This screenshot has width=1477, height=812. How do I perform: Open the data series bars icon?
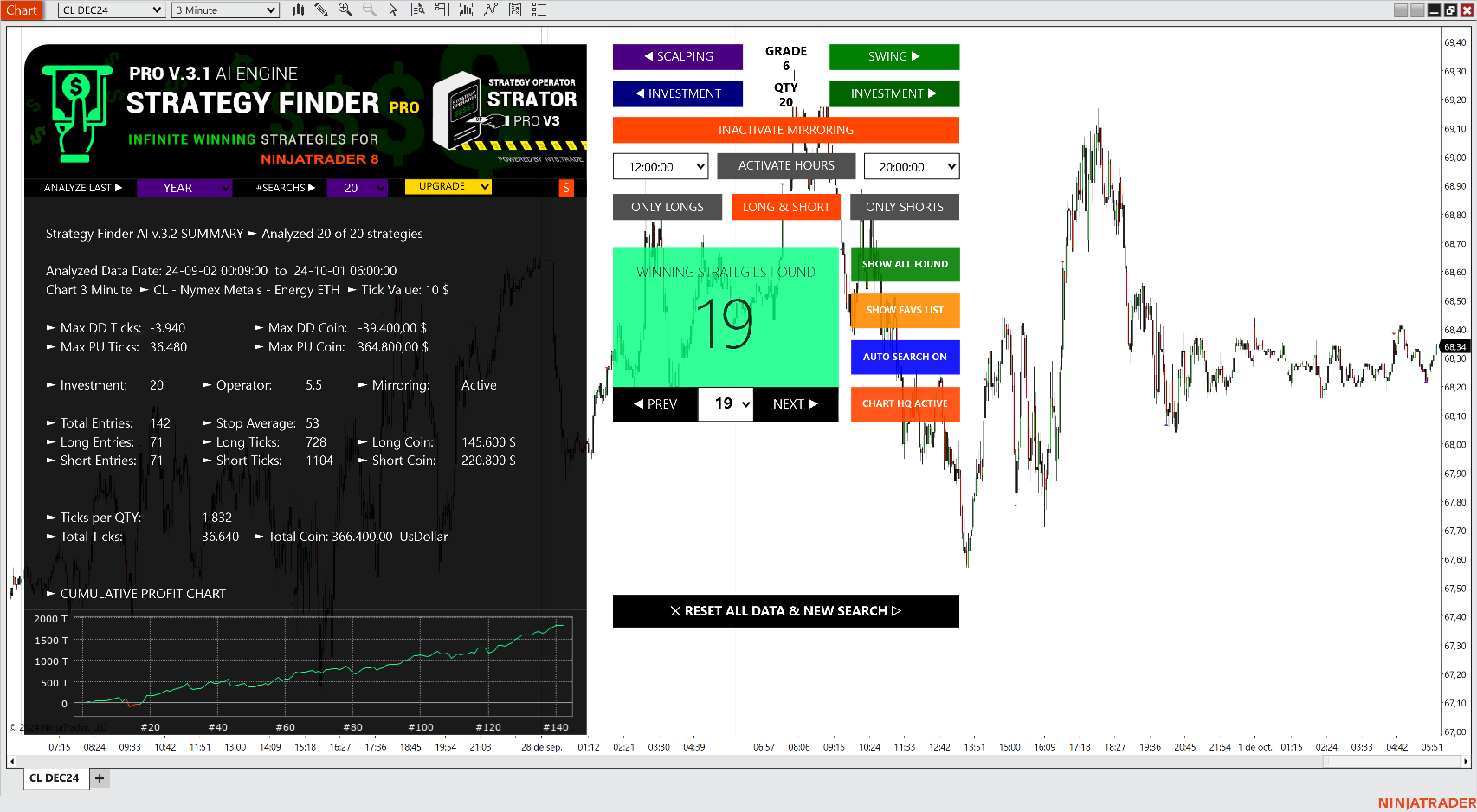click(466, 10)
